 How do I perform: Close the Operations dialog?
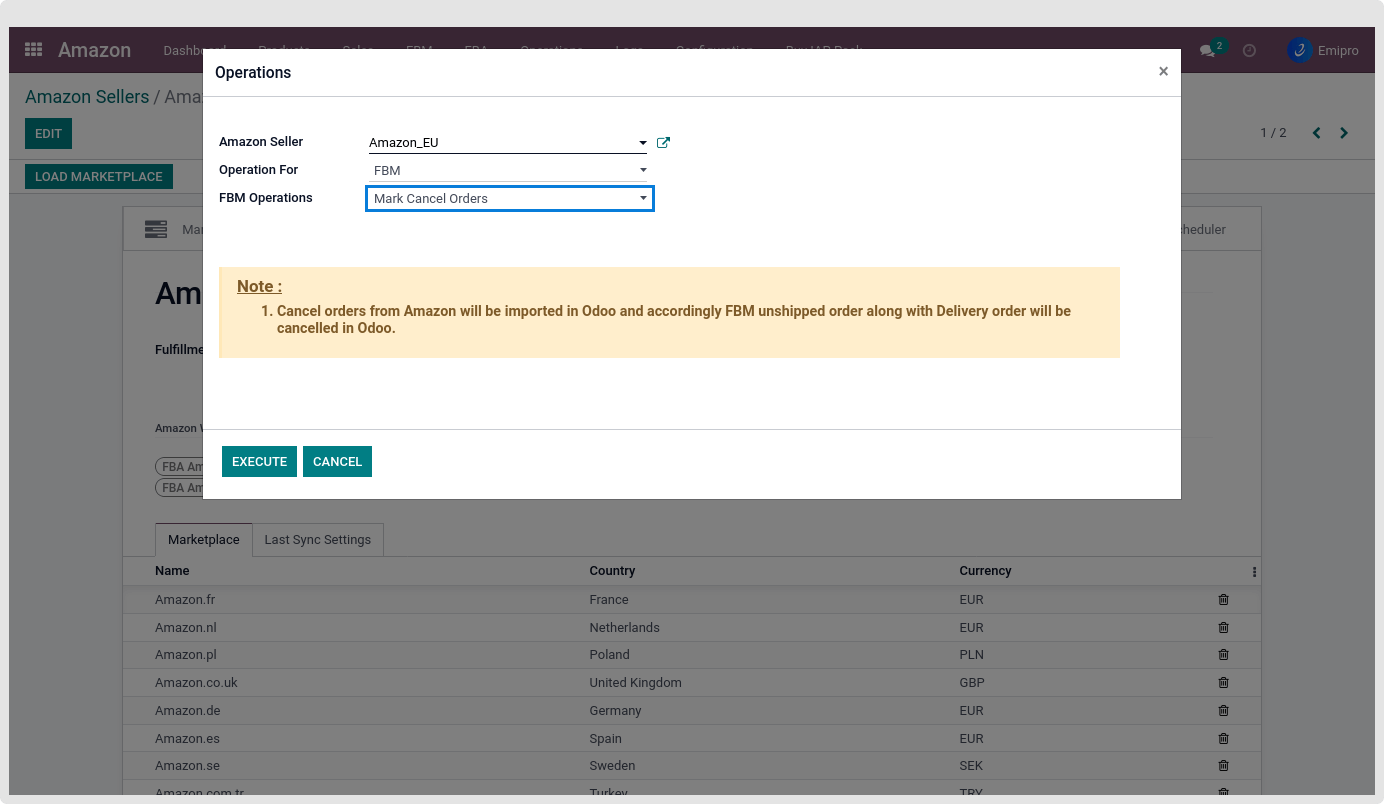(1163, 72)
